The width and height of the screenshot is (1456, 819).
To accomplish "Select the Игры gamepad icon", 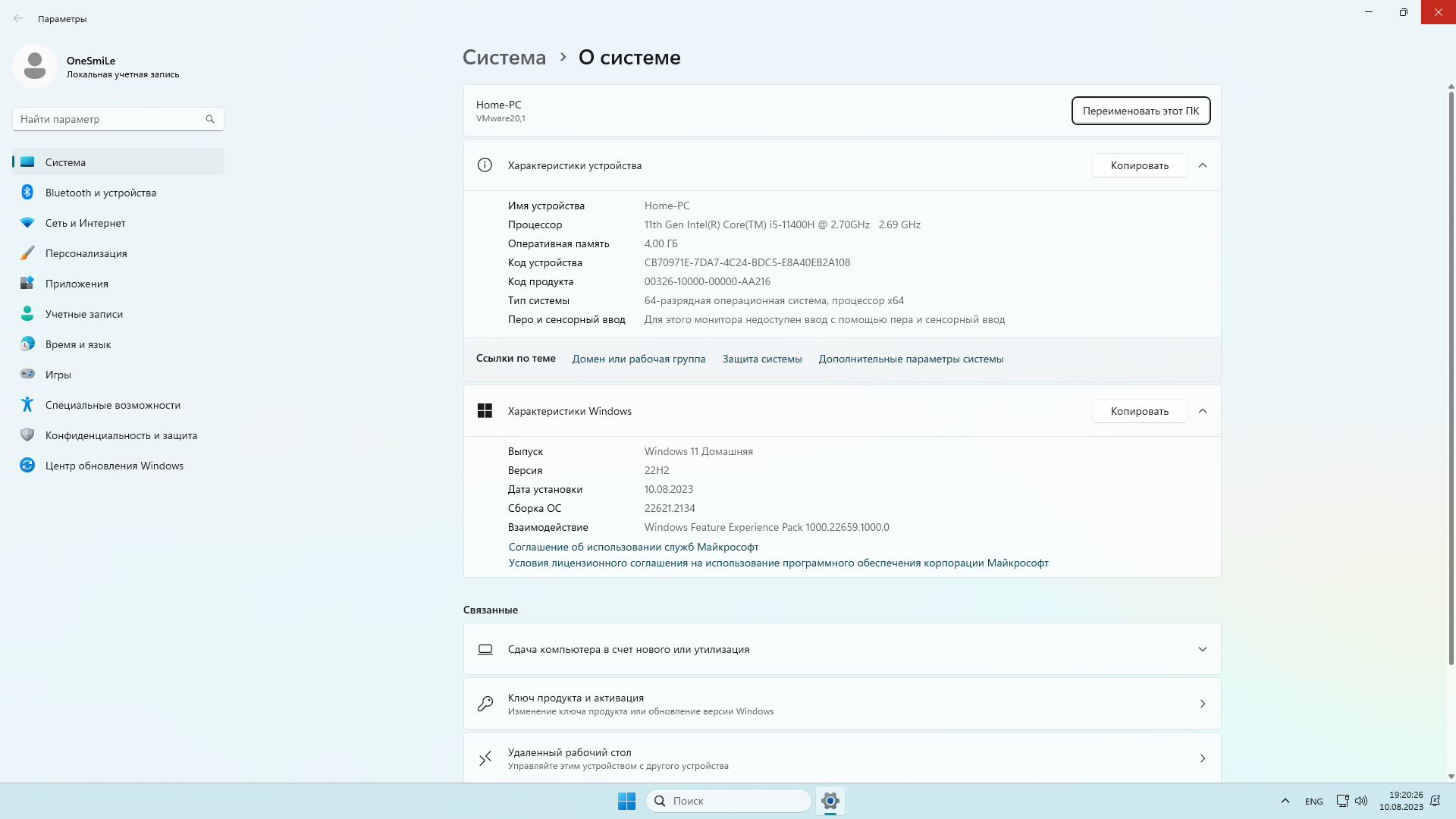I will click(x=27, y=375).
